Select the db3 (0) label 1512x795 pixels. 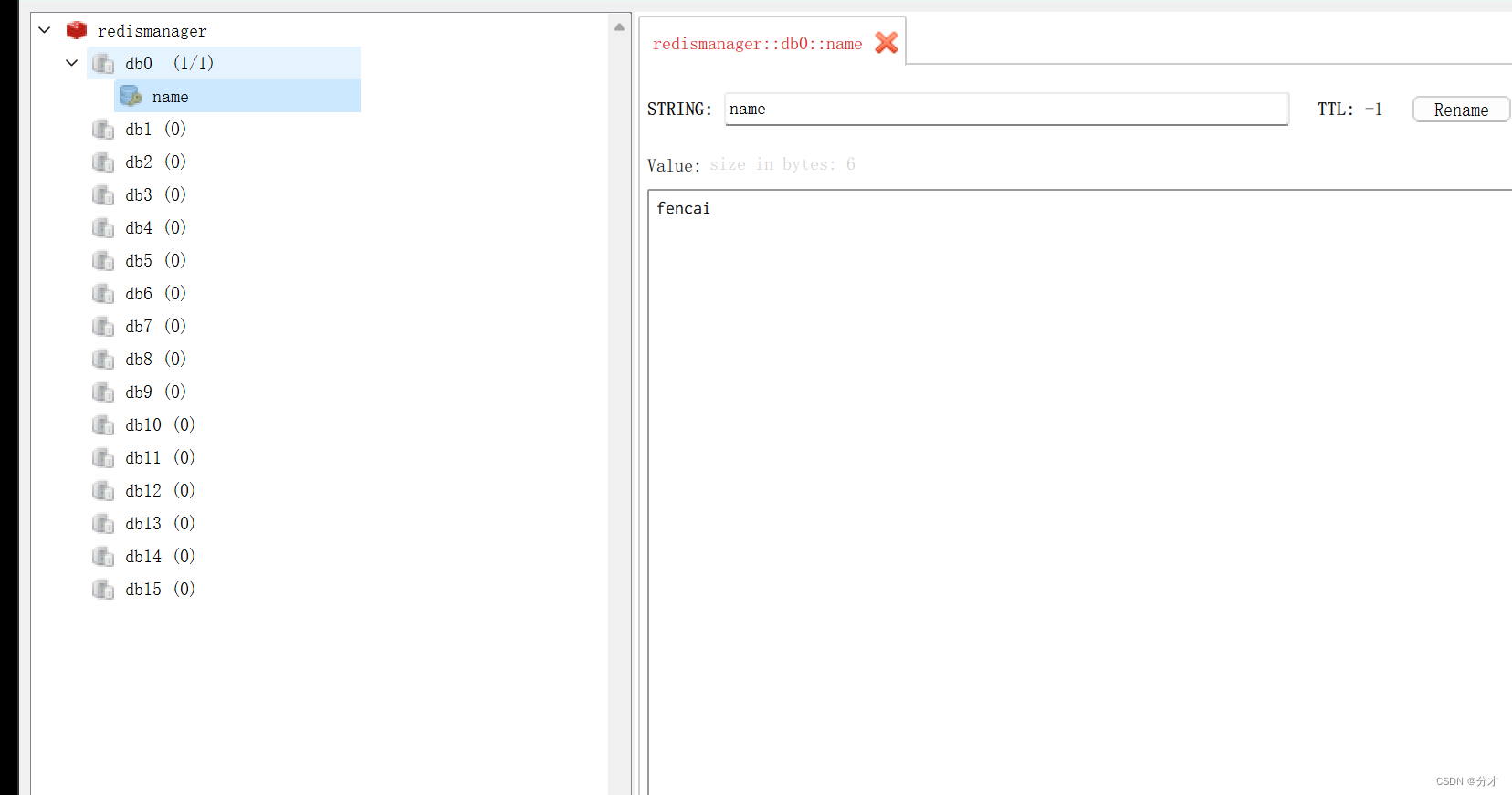coord(156,194)
